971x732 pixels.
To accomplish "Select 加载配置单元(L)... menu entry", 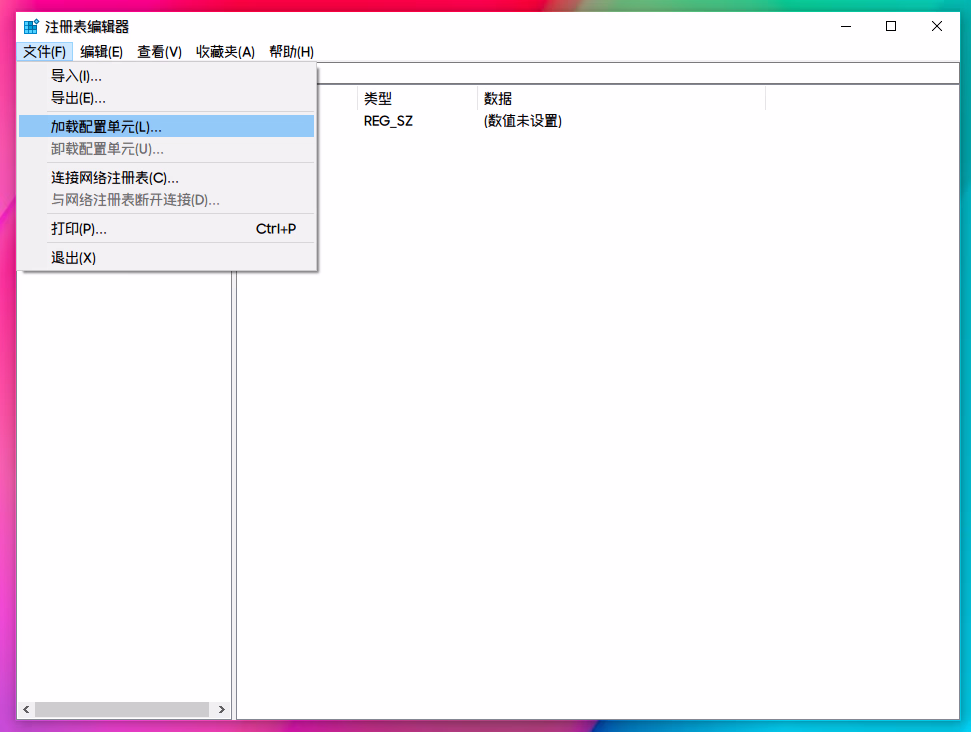I will tap(106, 127).
